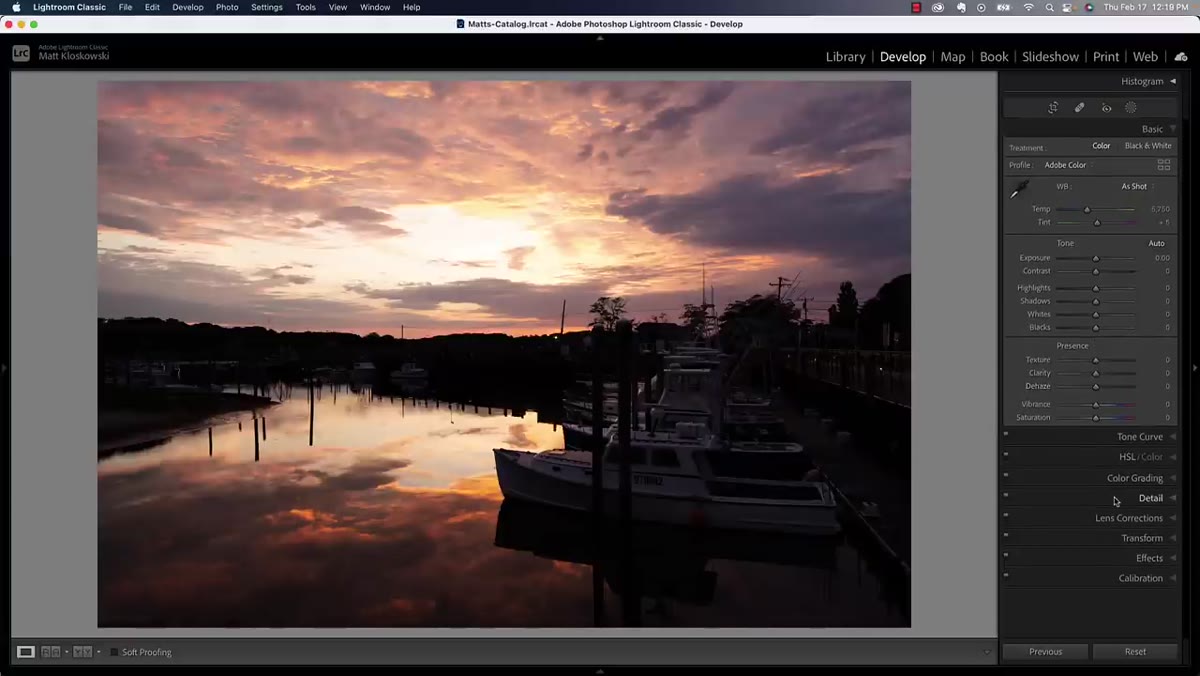
Task: Hide the top module picker panel
Action: tap(600, 38)
